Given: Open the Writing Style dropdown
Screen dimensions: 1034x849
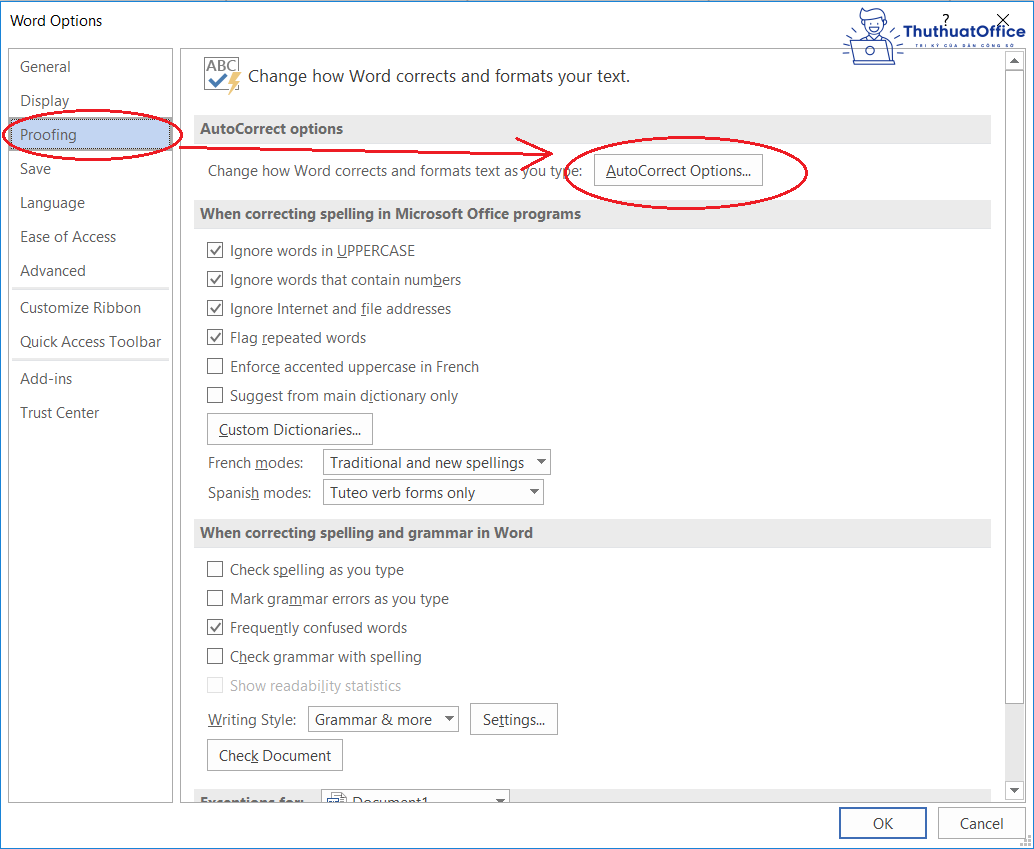Looking at the screenshot, I should 381,719.
